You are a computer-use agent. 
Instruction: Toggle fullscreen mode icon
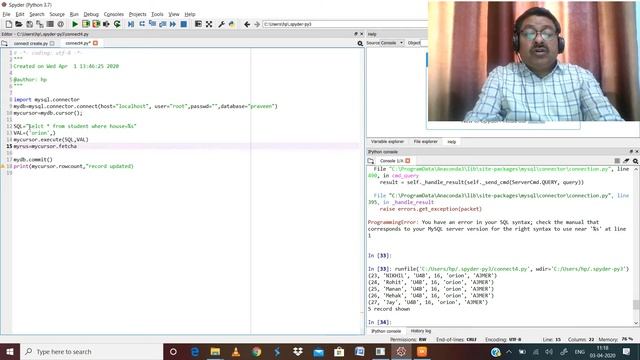coord(209,24)
